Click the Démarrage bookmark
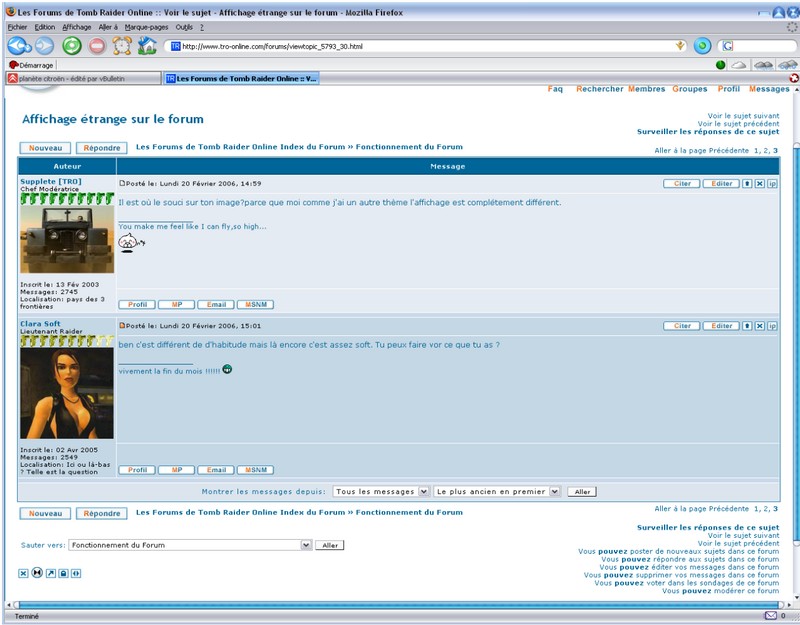Viewport: 800px width, 625px height. [x=31, y=65]
